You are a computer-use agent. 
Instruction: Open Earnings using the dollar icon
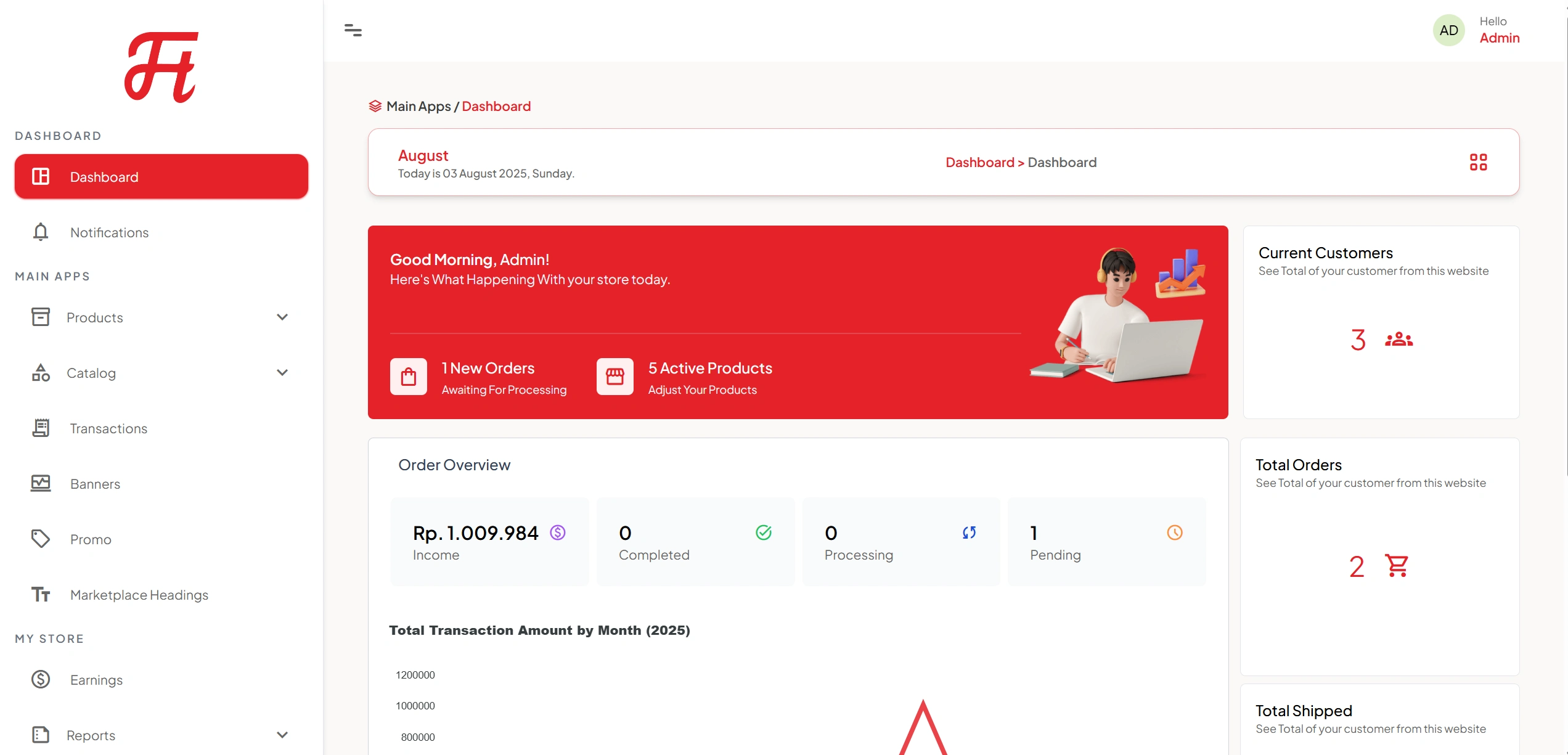click(40, 679)
